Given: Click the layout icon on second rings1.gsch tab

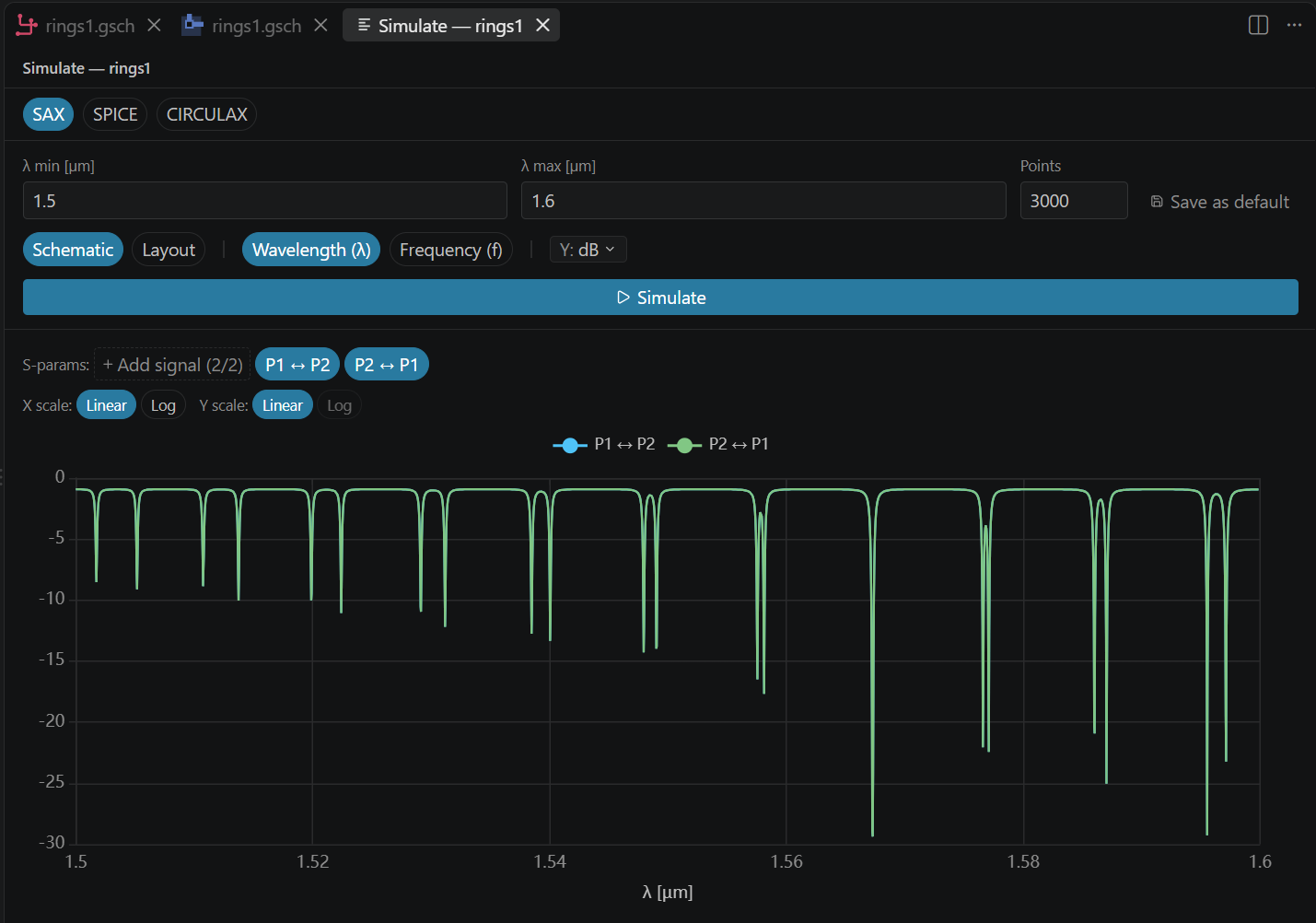Looking at the screenshot, I should click(x=192, y=25).
